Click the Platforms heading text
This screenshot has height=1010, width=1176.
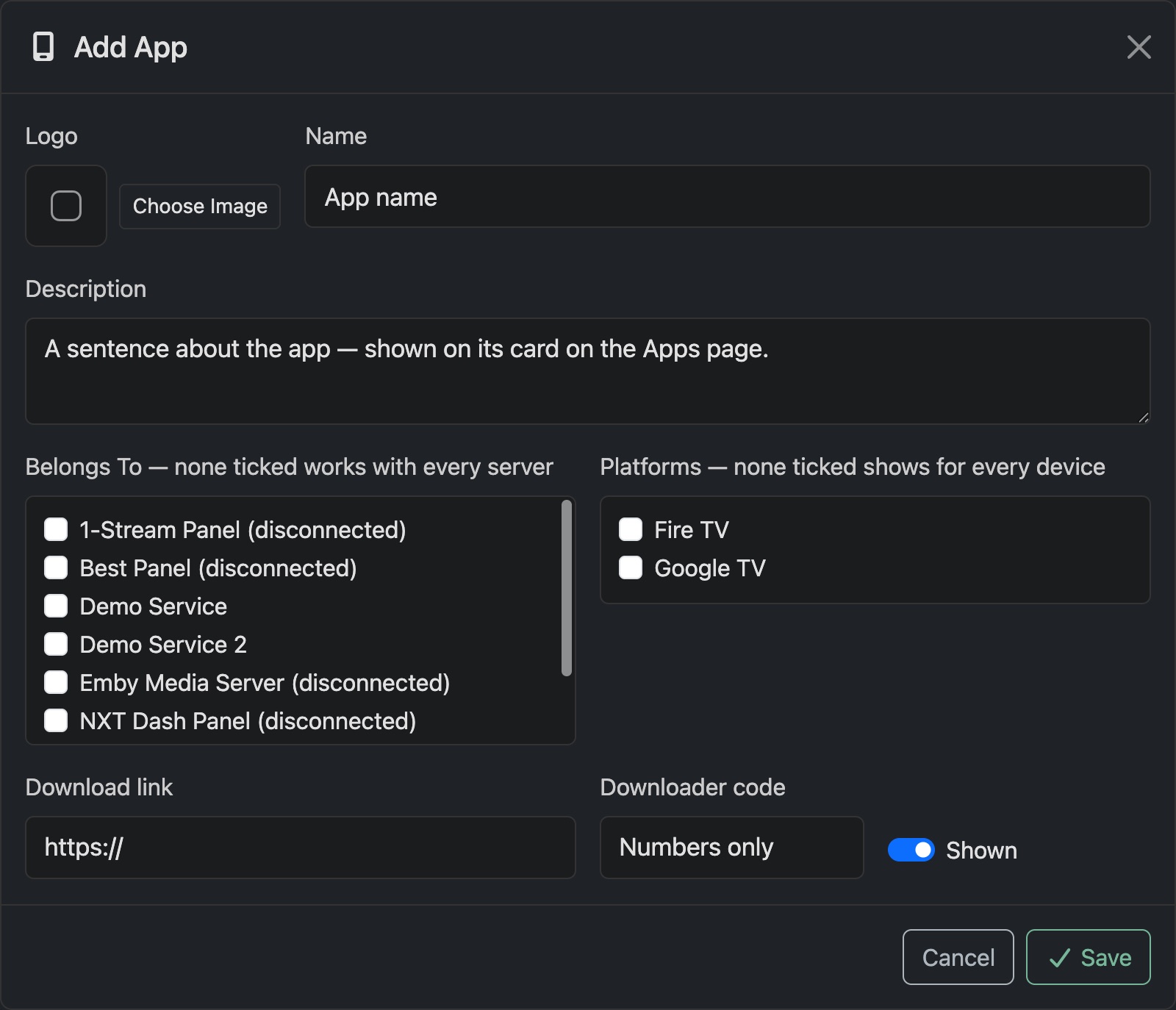pyautogui.click(x=853, y=467)
